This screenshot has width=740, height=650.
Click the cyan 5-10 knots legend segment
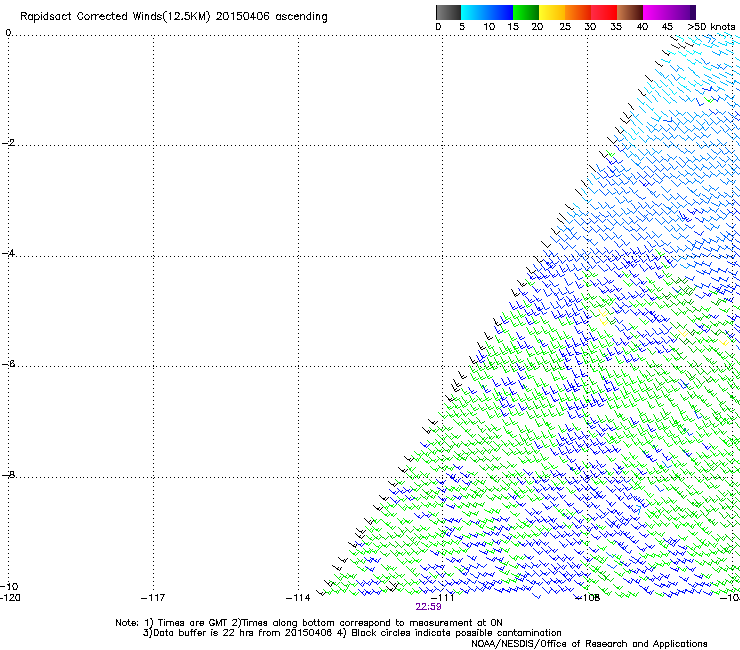(x=474, y=12)
